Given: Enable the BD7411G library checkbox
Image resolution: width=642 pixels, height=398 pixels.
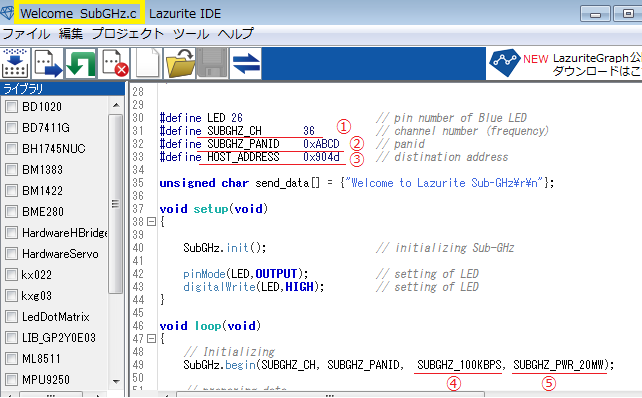Looking at the screenshot, I should pos(11,128).
